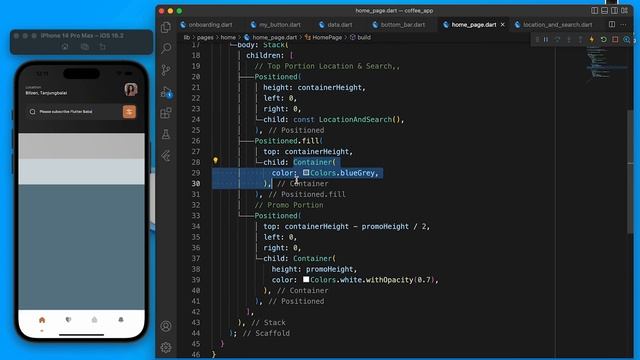Click the 'Bilzen, Tanjungbalai' location text
Viewport: 640px width, 360px height.
coord(46,93)
